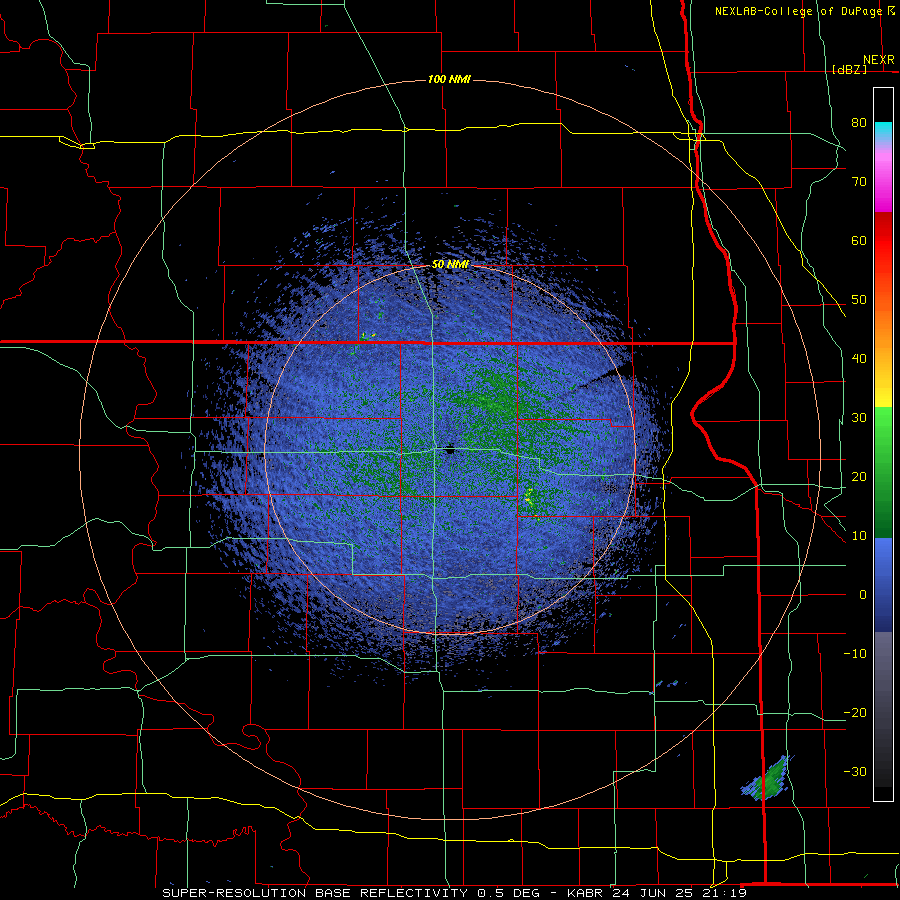
Task: Click the [dBZ] units label
Action: pyautogui.click(x=849, y=69)
